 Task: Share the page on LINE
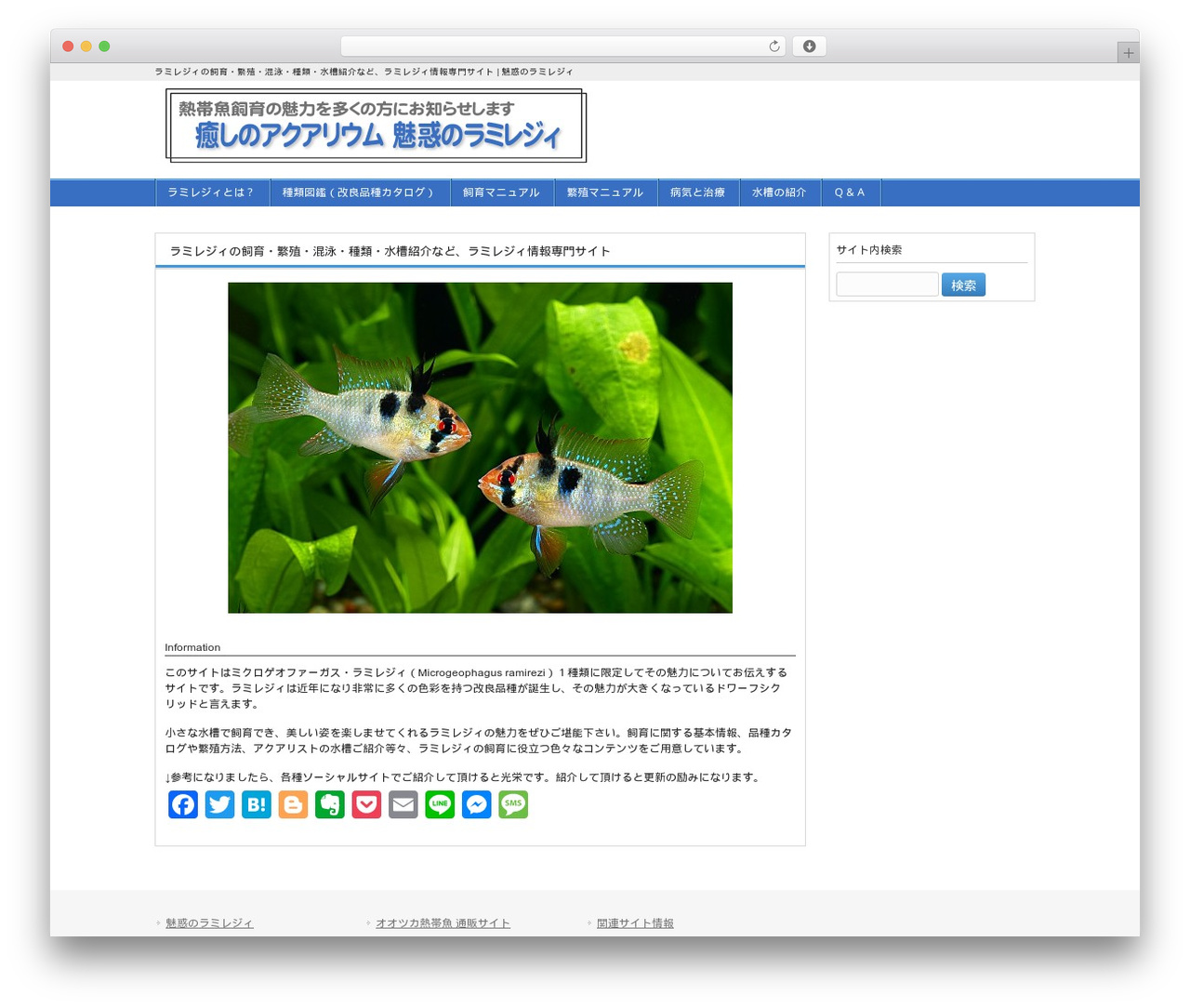(x=440, y=804)
